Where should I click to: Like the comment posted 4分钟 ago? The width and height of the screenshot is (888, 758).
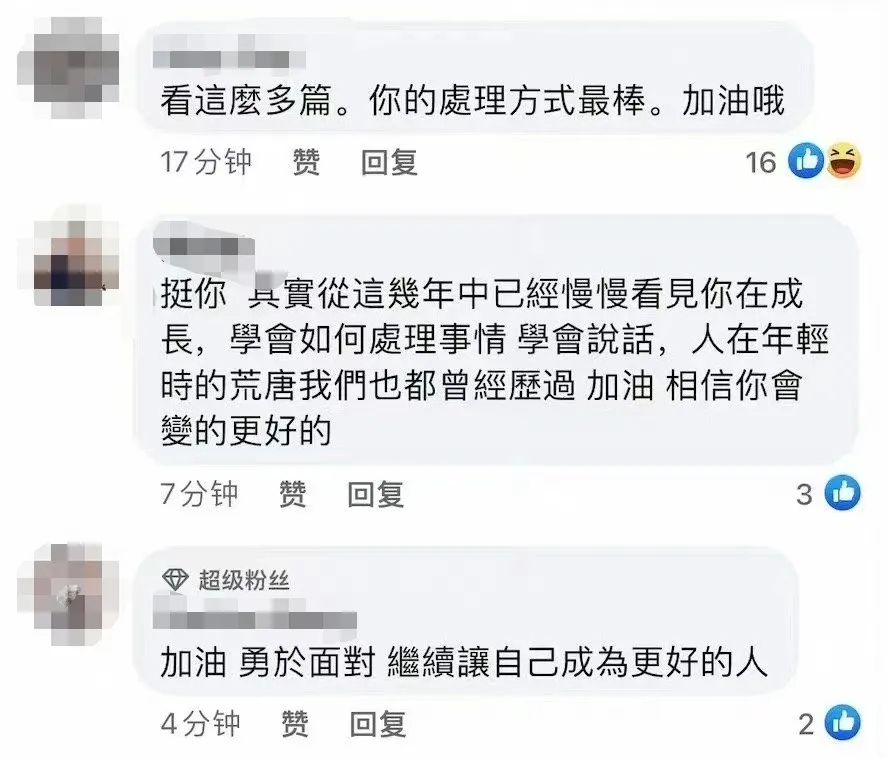295,723
